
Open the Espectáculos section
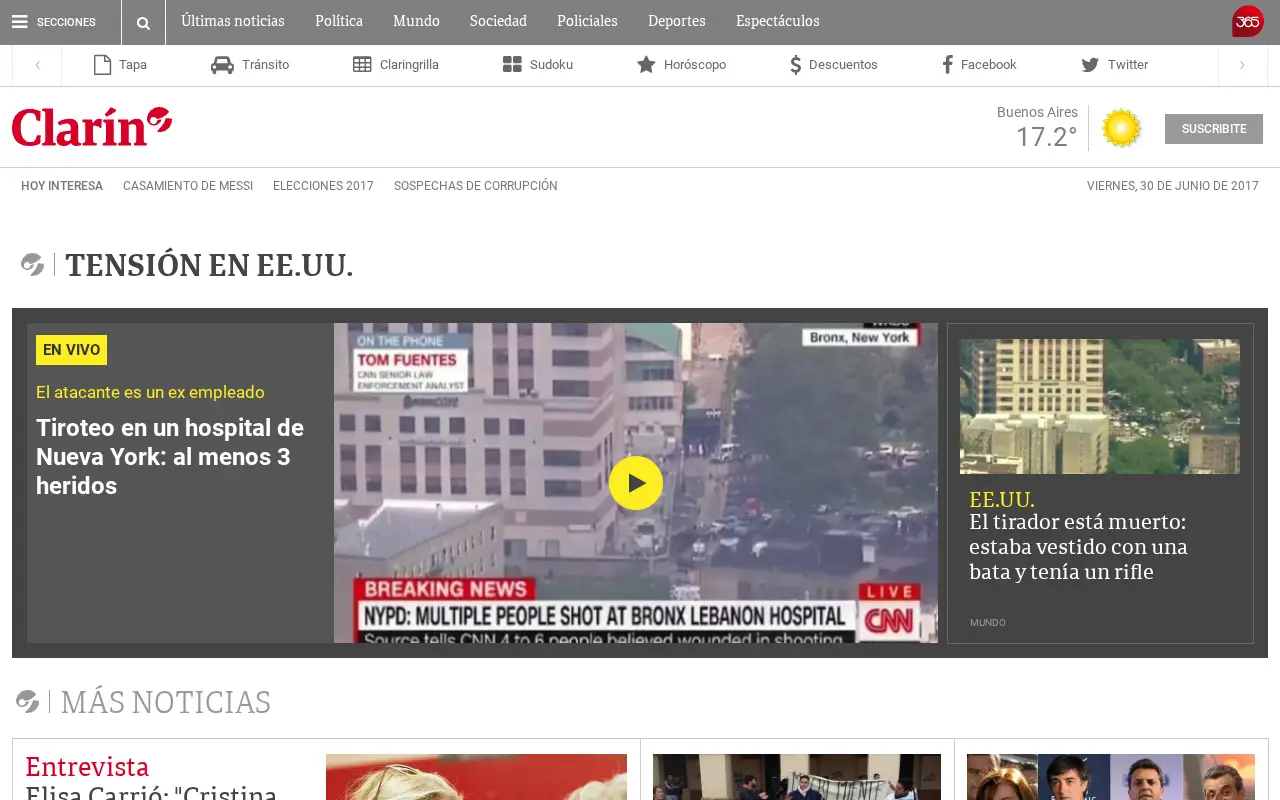(778, 21)
